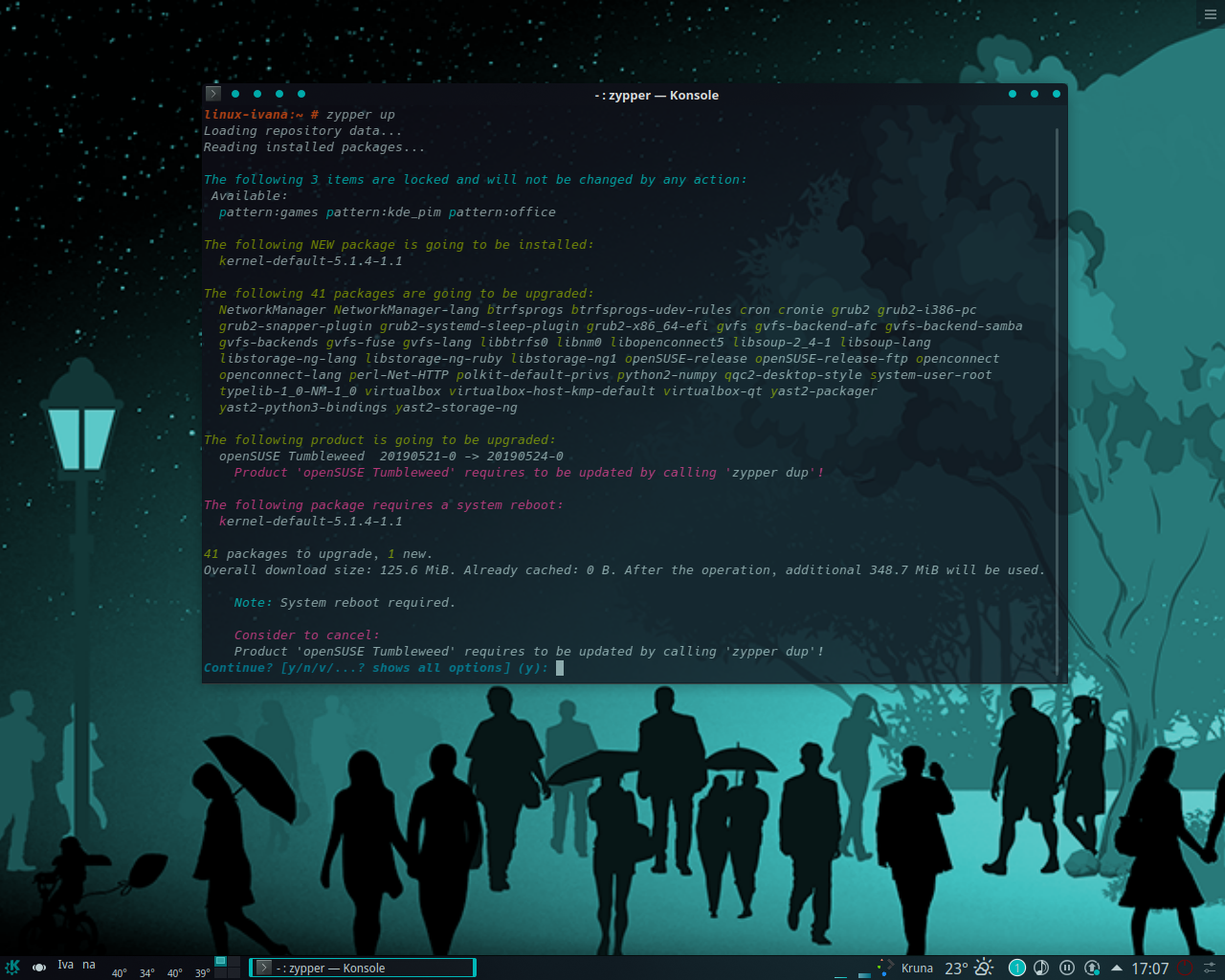
Task: Click 'yast2-storage-ng' package name in terminal
Action: (457, 408)
